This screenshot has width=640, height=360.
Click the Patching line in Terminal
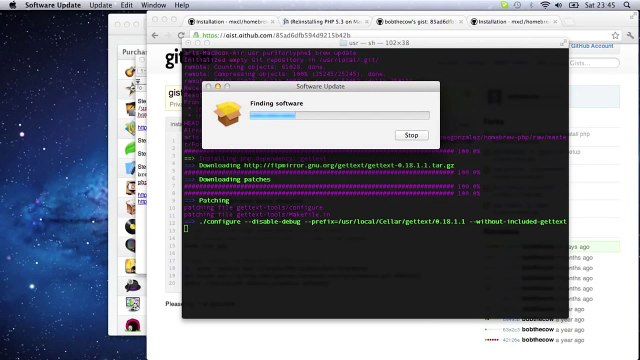[207, 200]
